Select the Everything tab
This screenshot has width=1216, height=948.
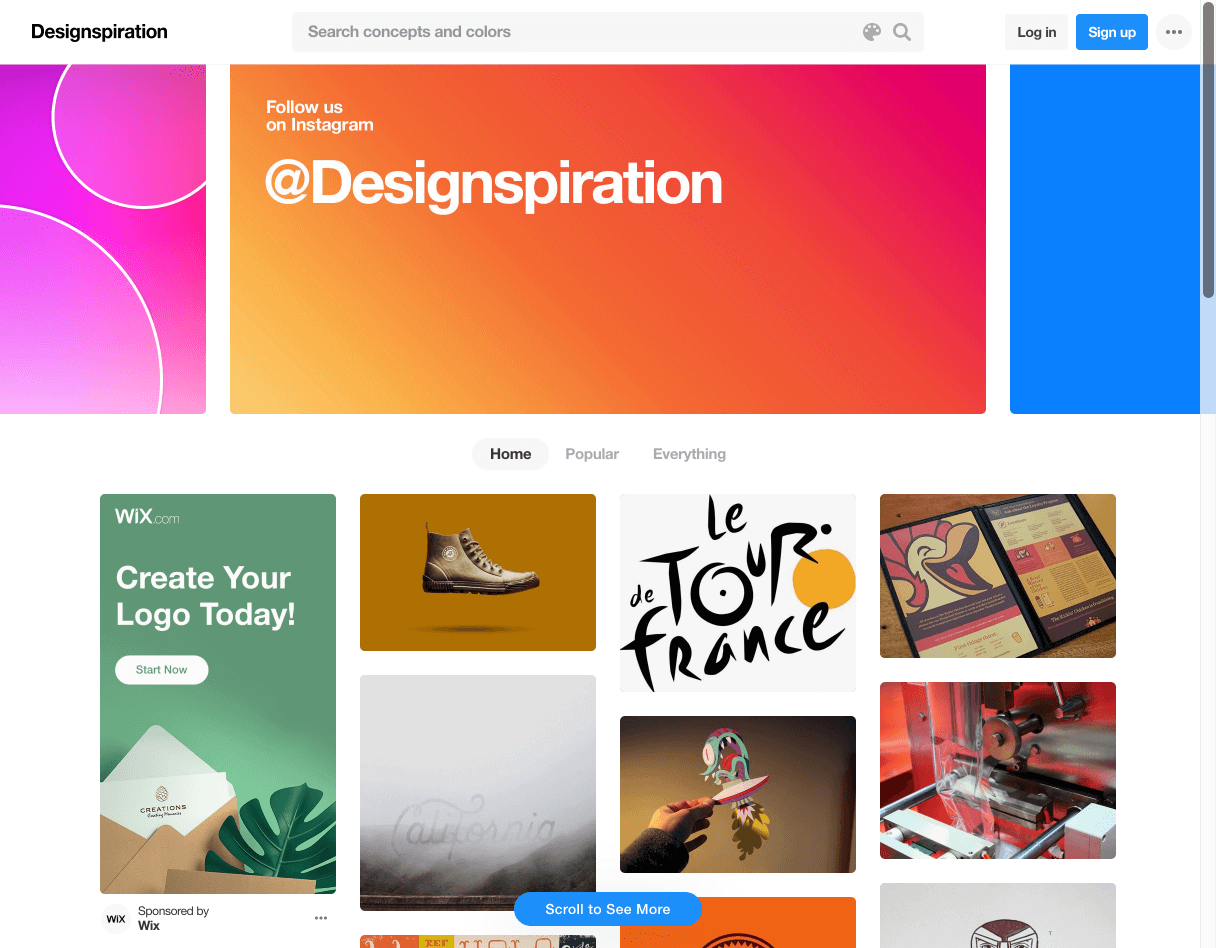pyautogui.click(x=689, y=454)
